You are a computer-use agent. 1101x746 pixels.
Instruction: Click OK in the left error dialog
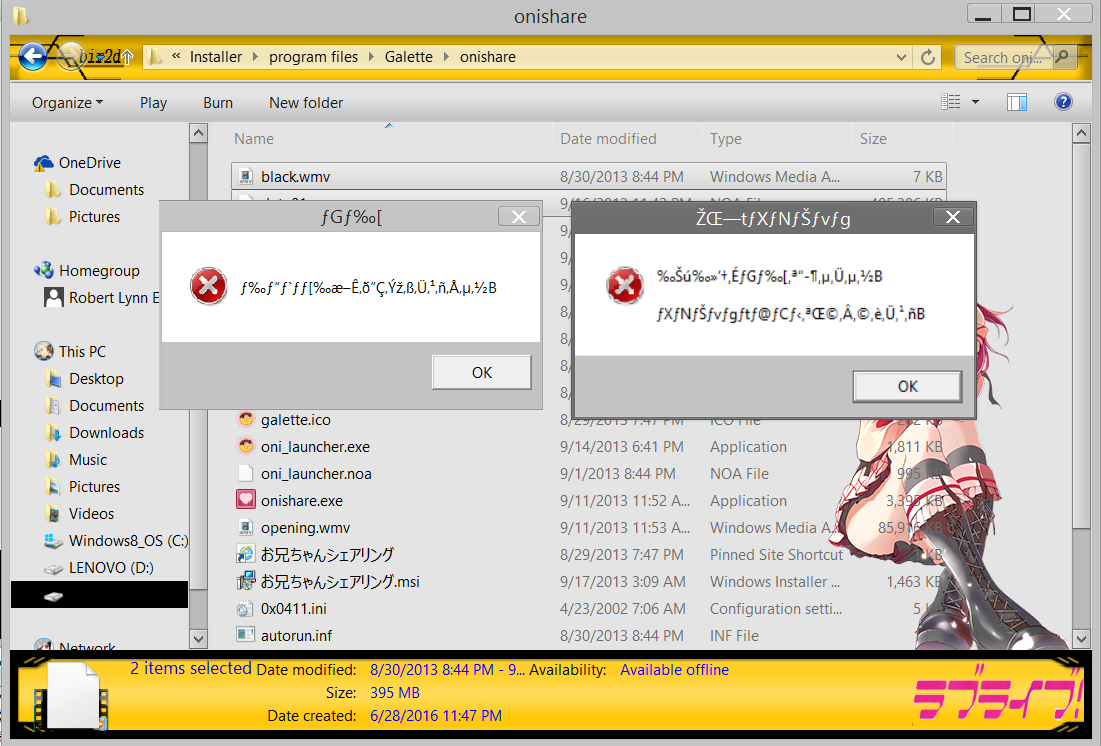point(482,372)
